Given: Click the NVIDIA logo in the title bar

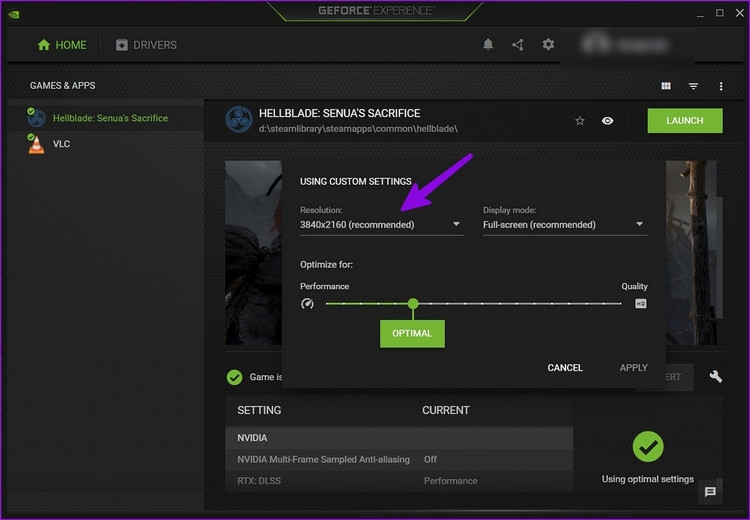Looking at the screenshot, I should click(14, 14).
